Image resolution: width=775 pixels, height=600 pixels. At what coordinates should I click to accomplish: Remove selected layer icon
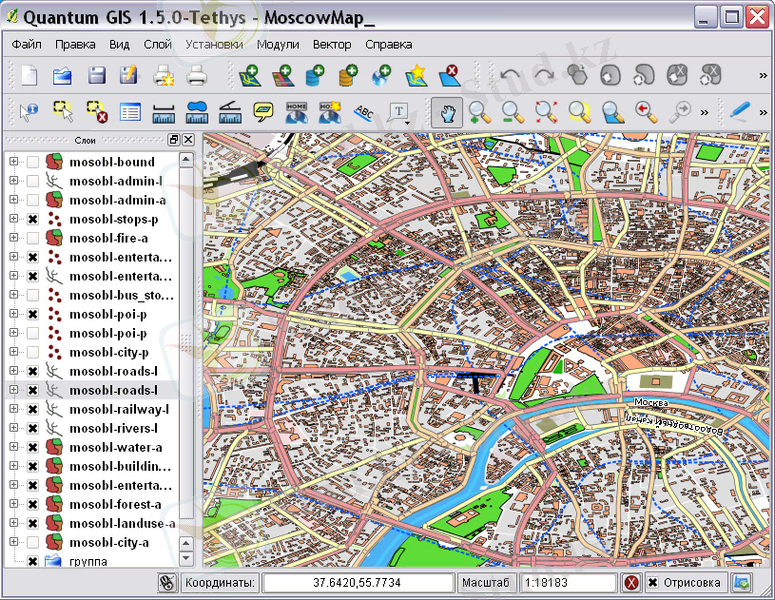point(449,76)
